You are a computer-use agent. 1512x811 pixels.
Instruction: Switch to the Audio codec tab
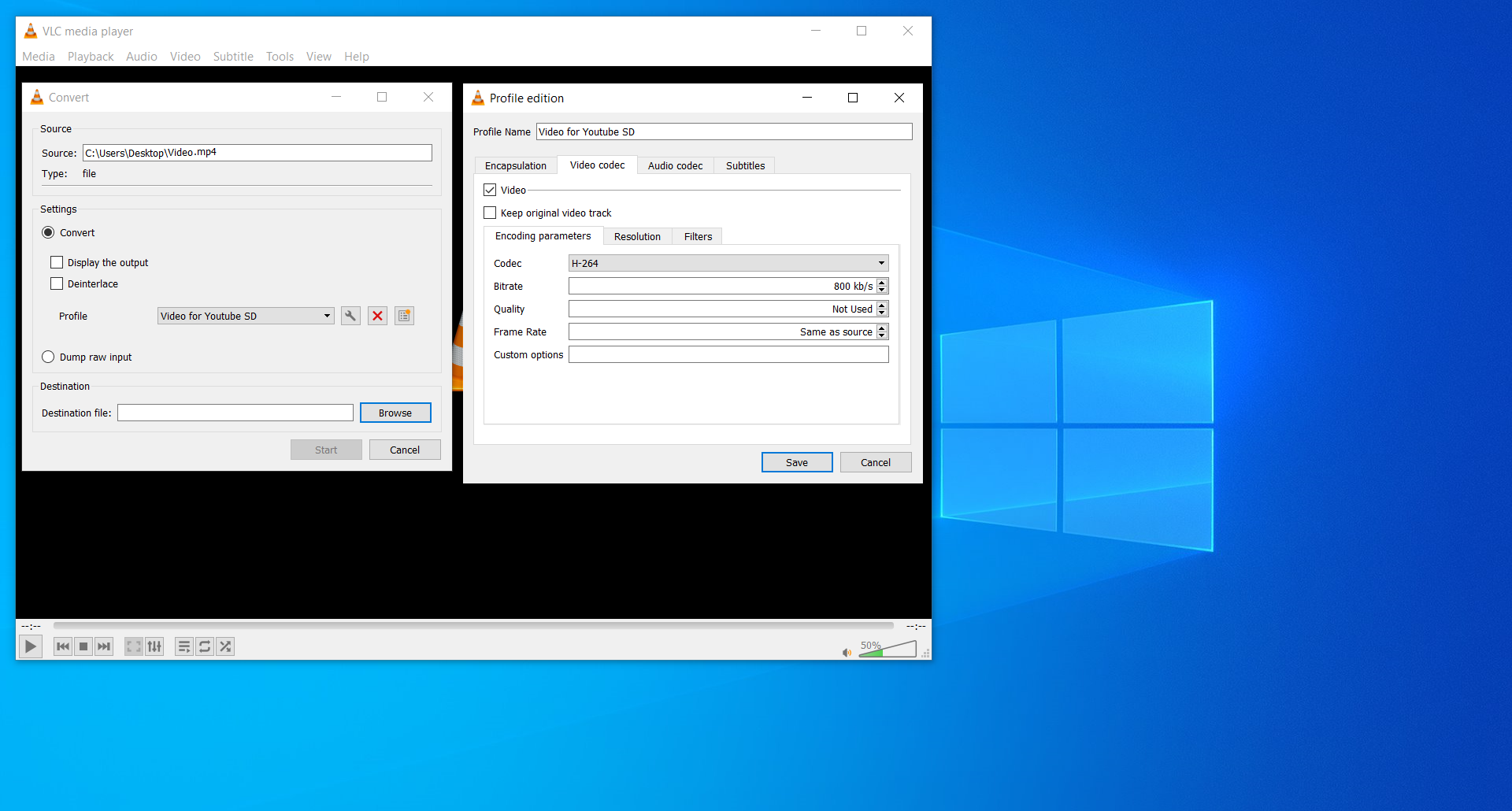pos(675,165)
